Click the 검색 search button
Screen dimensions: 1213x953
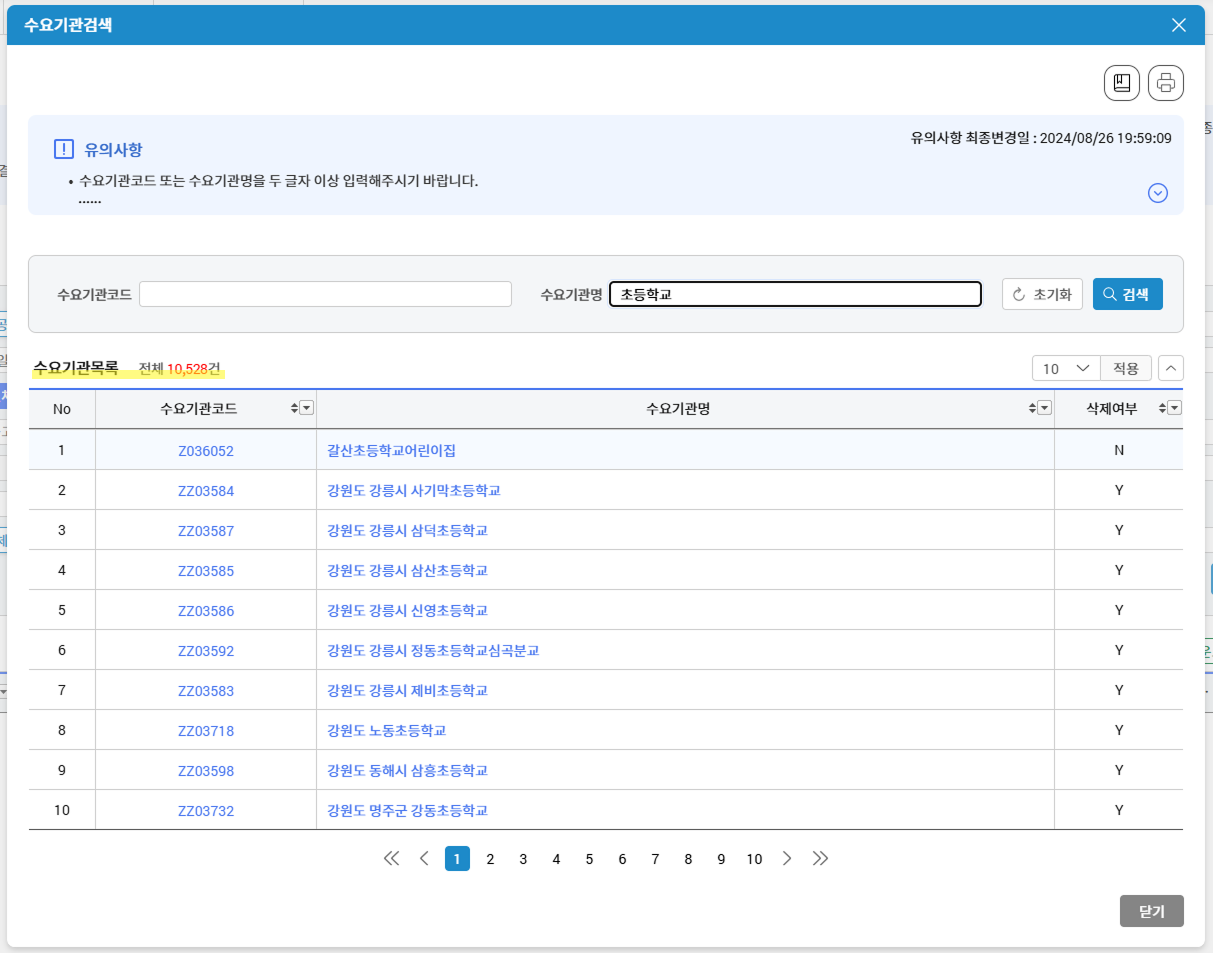(1127, 294)
